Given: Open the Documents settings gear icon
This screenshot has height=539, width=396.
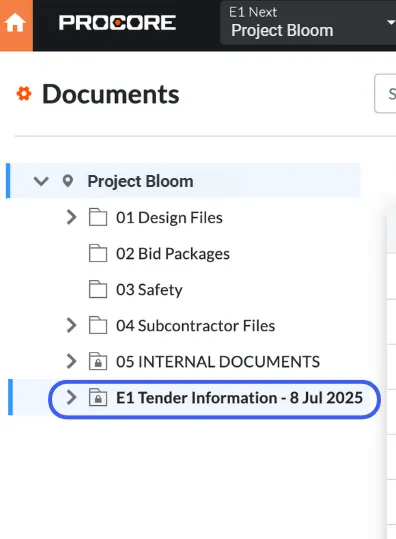Looking at the screenshot, I should [x=24, y=94].
